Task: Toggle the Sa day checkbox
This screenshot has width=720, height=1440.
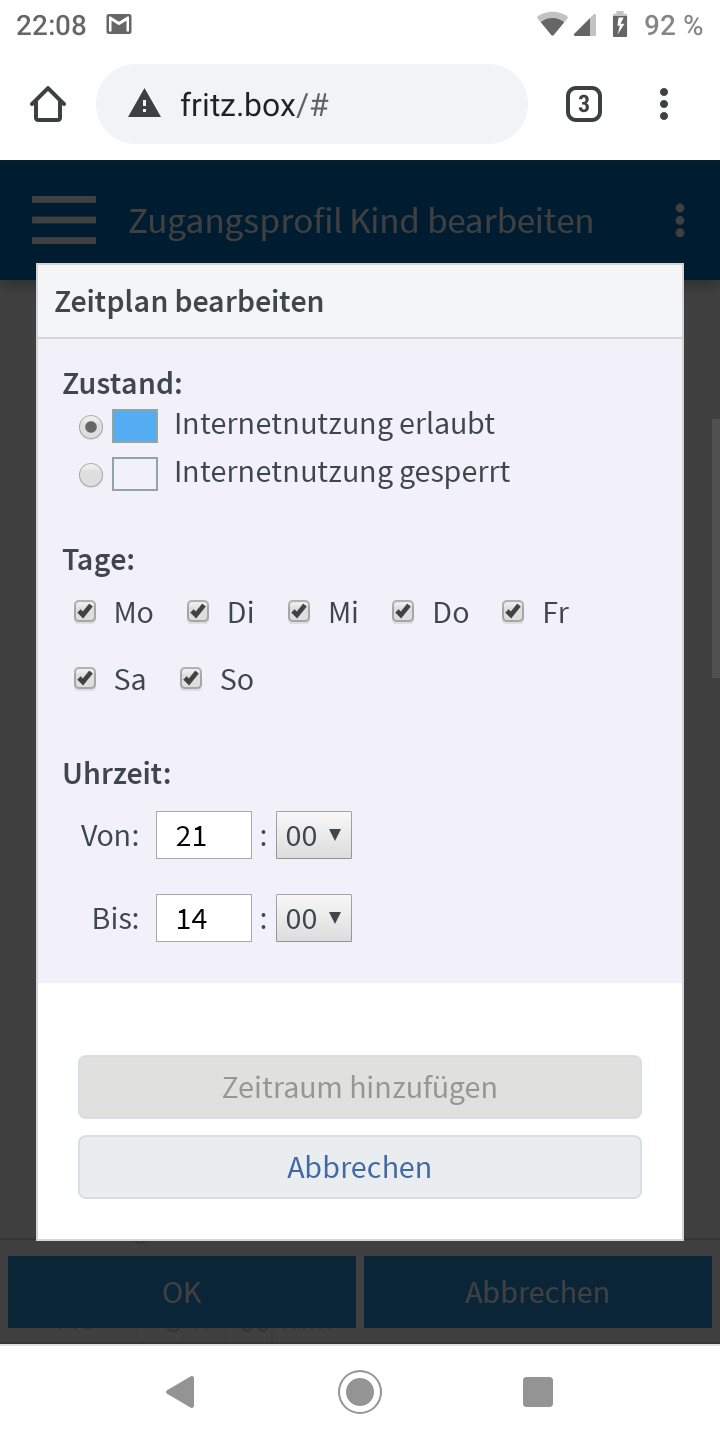Action: coord(85,679)
